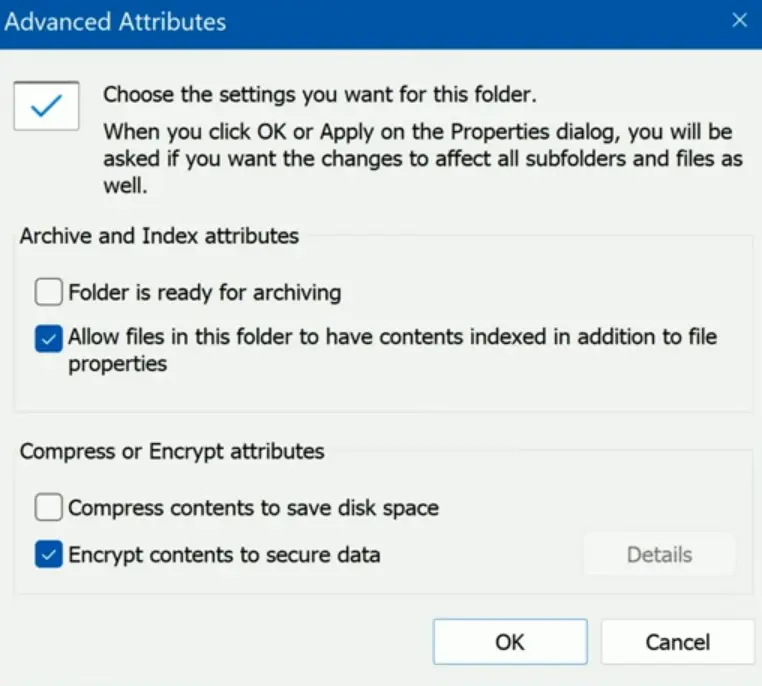Click the word 'properties' under the indexing option
The image size is (762, 686).
pyautogui.click(x=117, y=364)
